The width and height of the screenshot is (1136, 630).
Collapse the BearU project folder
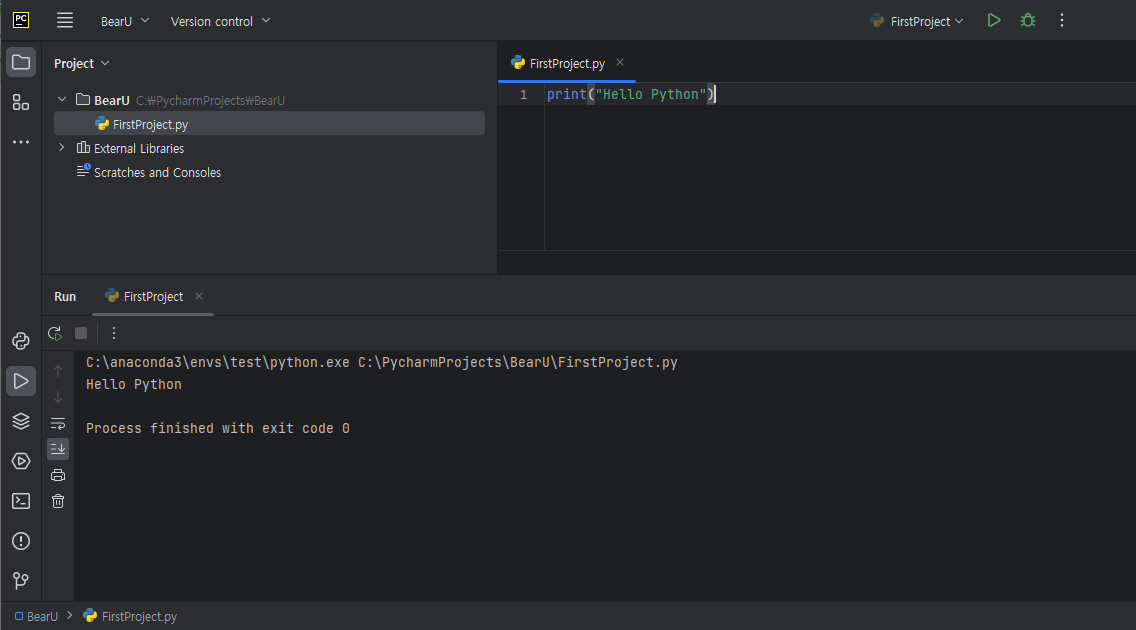62,99
